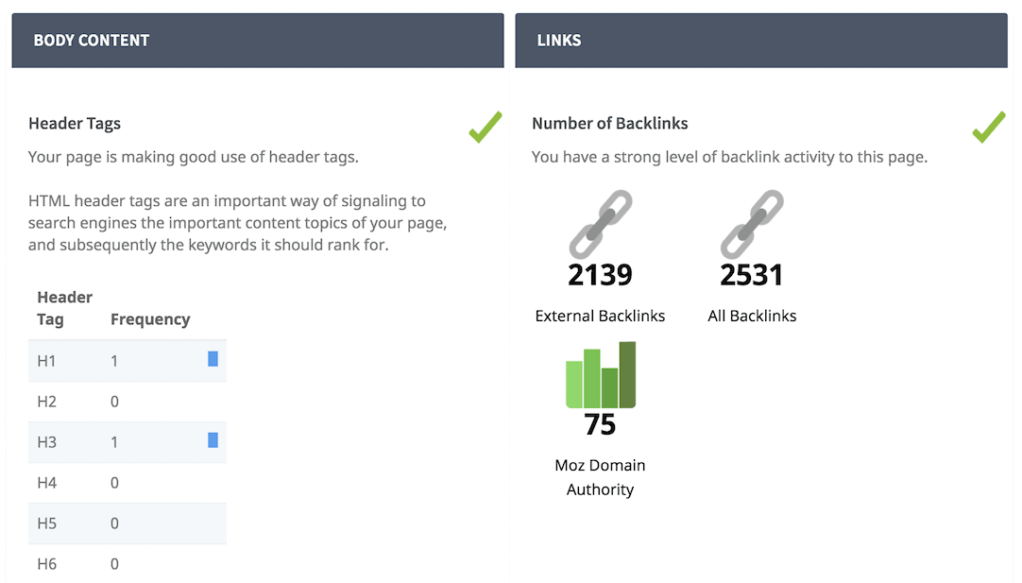
Task: Select the BODY CONTENT section header
Action: (257, 40)
